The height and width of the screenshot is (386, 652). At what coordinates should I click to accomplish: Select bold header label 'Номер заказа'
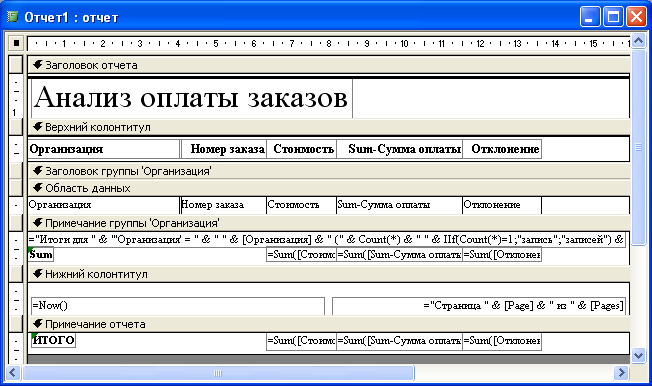[224, 149]
